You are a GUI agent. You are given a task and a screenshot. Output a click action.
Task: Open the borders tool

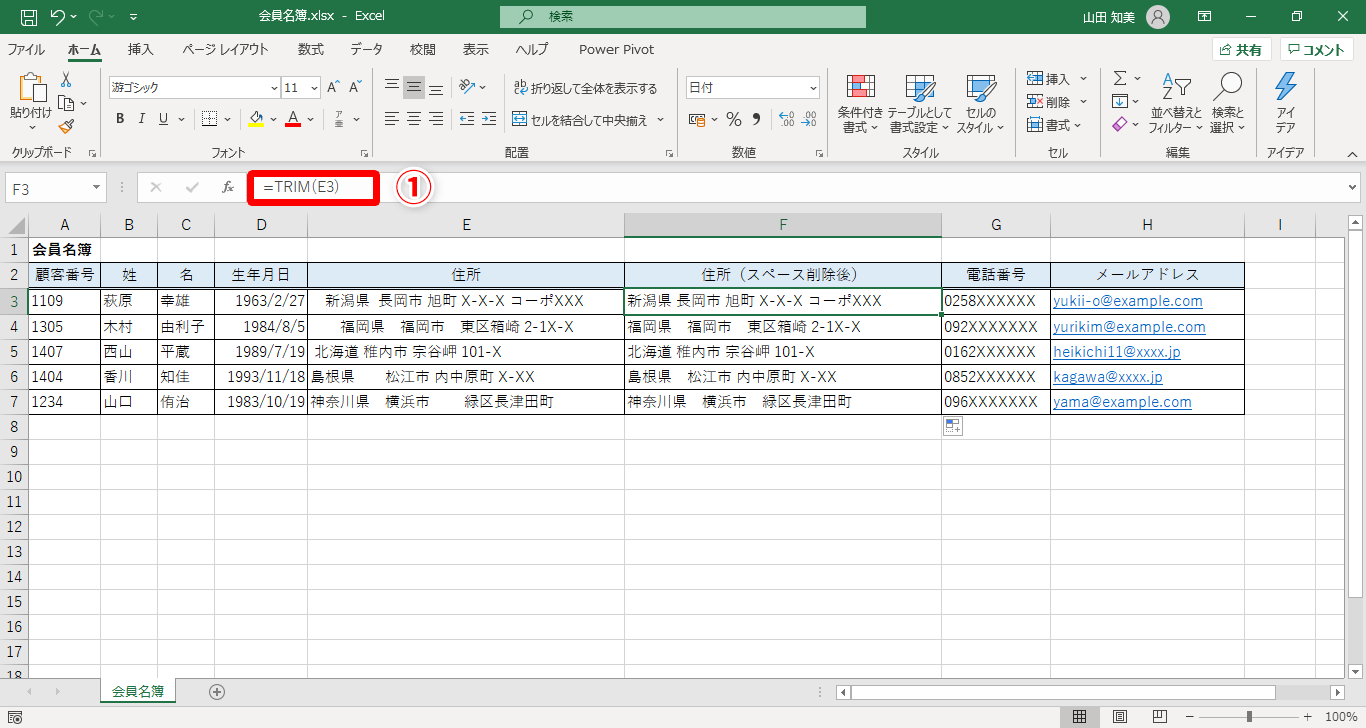(209, 119)
